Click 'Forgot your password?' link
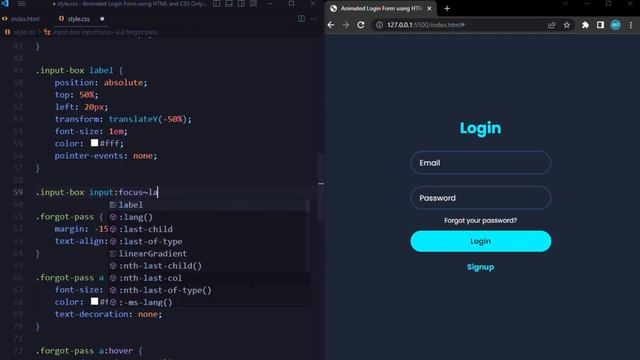Image resolution: width=640 pixels, height=360 pixels. 480,220
